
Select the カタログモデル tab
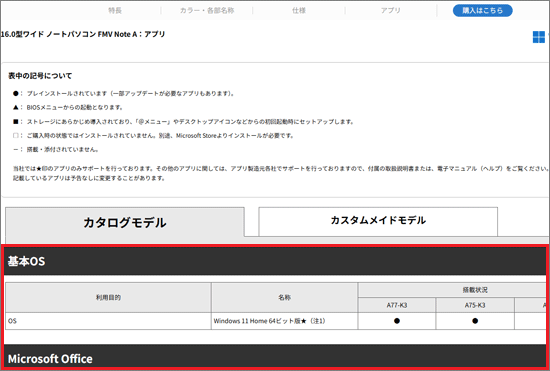pyautogui.click(x=125, y=222)
